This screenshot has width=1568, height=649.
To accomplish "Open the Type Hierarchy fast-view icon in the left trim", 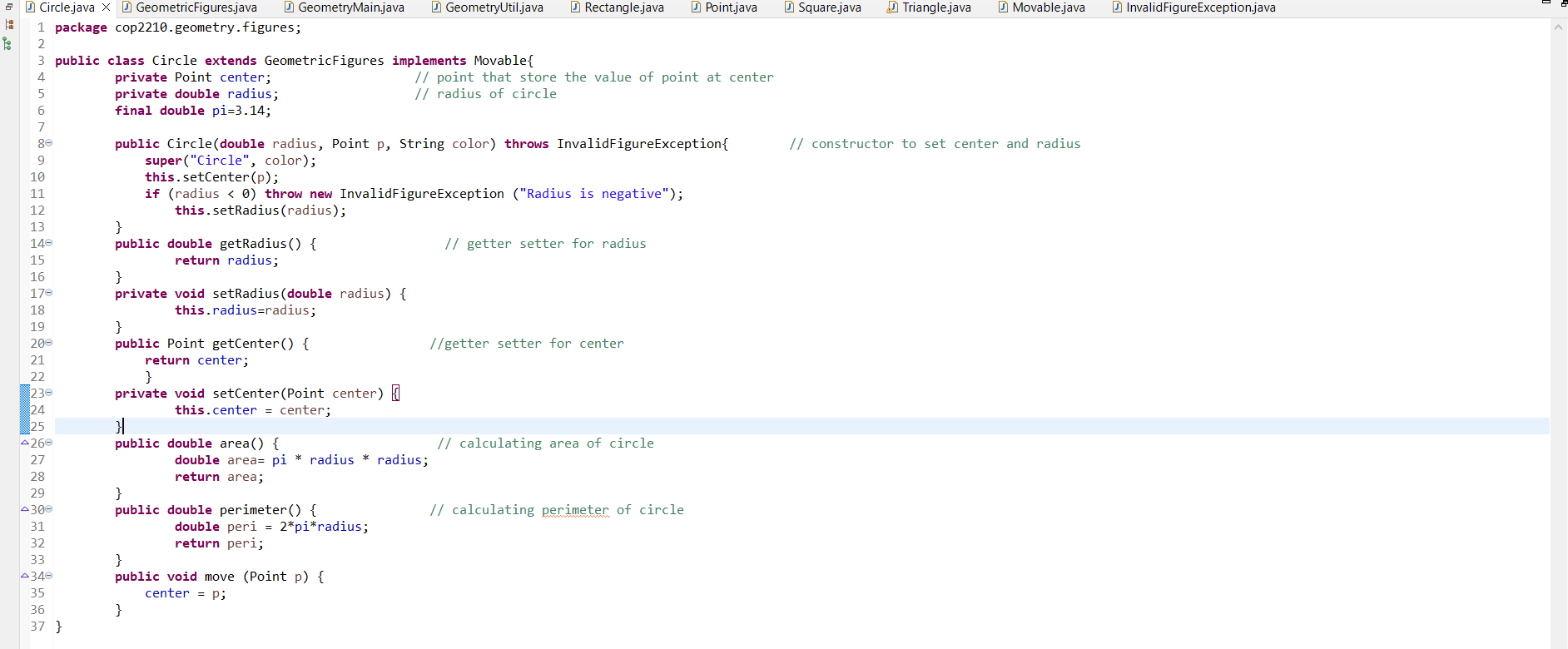I will click(x=8, y=43).
